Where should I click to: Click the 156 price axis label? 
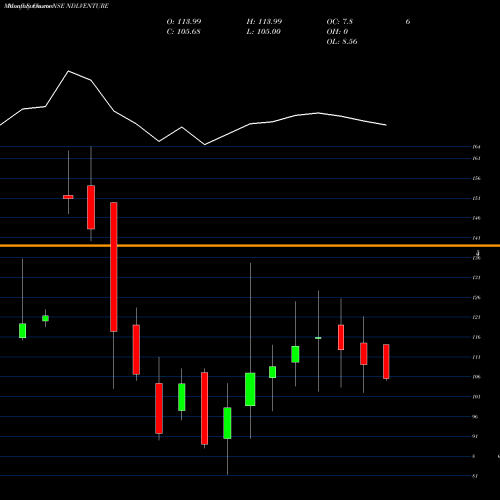point(476,178)
